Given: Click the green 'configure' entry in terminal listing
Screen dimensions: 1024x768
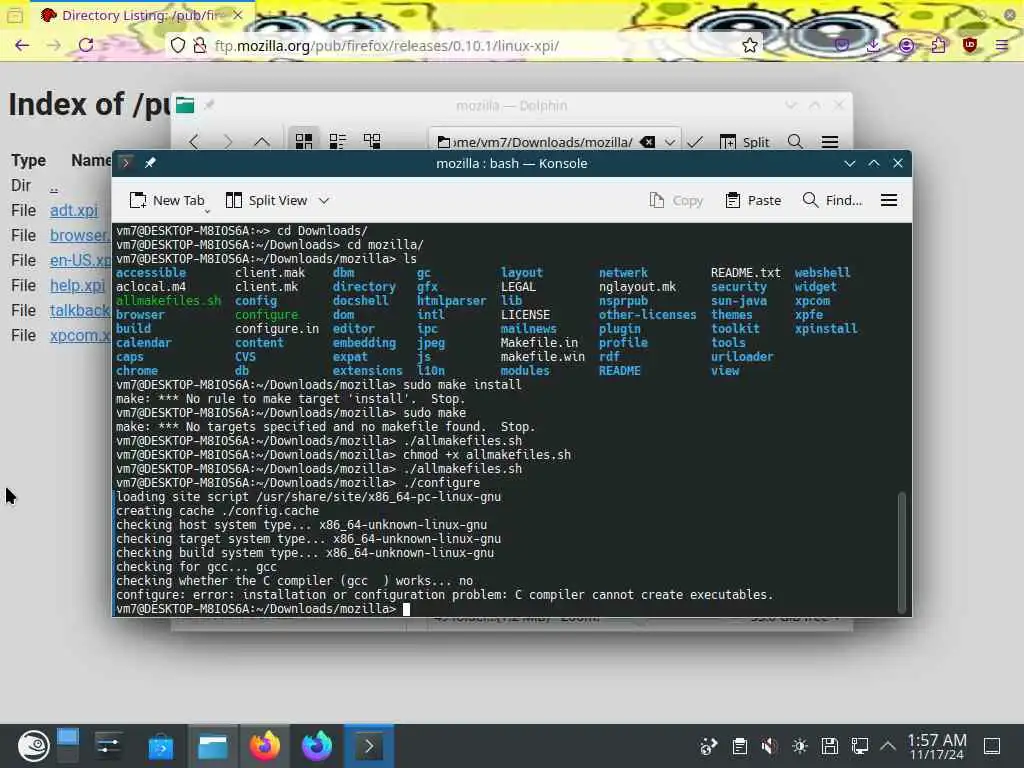Looking at the screenshot, I should [x=266, y=314].
